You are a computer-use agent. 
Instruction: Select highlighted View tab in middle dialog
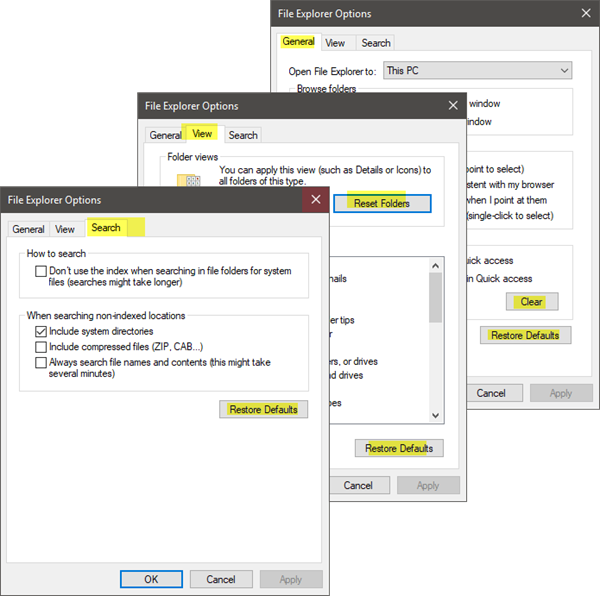(202, 134)
